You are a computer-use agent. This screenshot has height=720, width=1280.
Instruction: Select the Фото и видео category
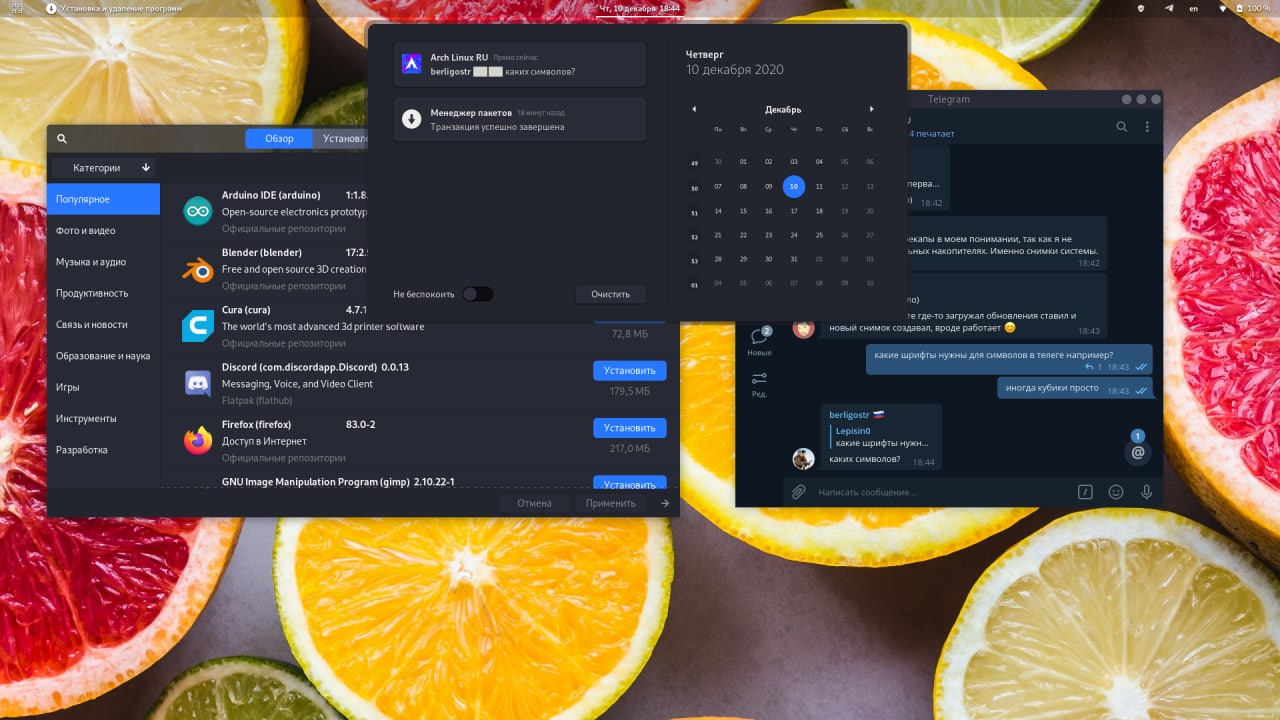[104, 230]
